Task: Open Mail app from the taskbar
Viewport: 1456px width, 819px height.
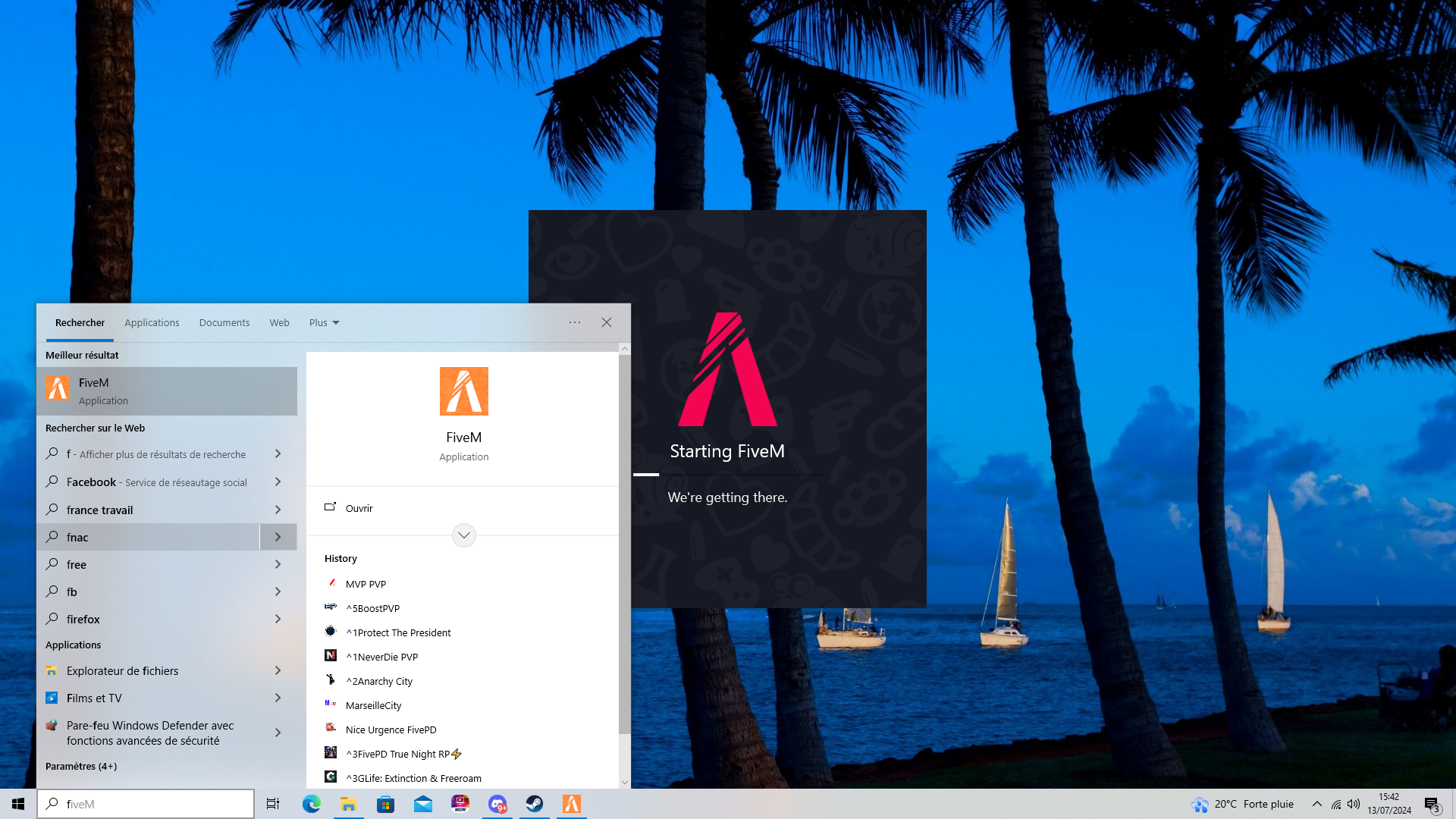Action: (x=422, y=804)
